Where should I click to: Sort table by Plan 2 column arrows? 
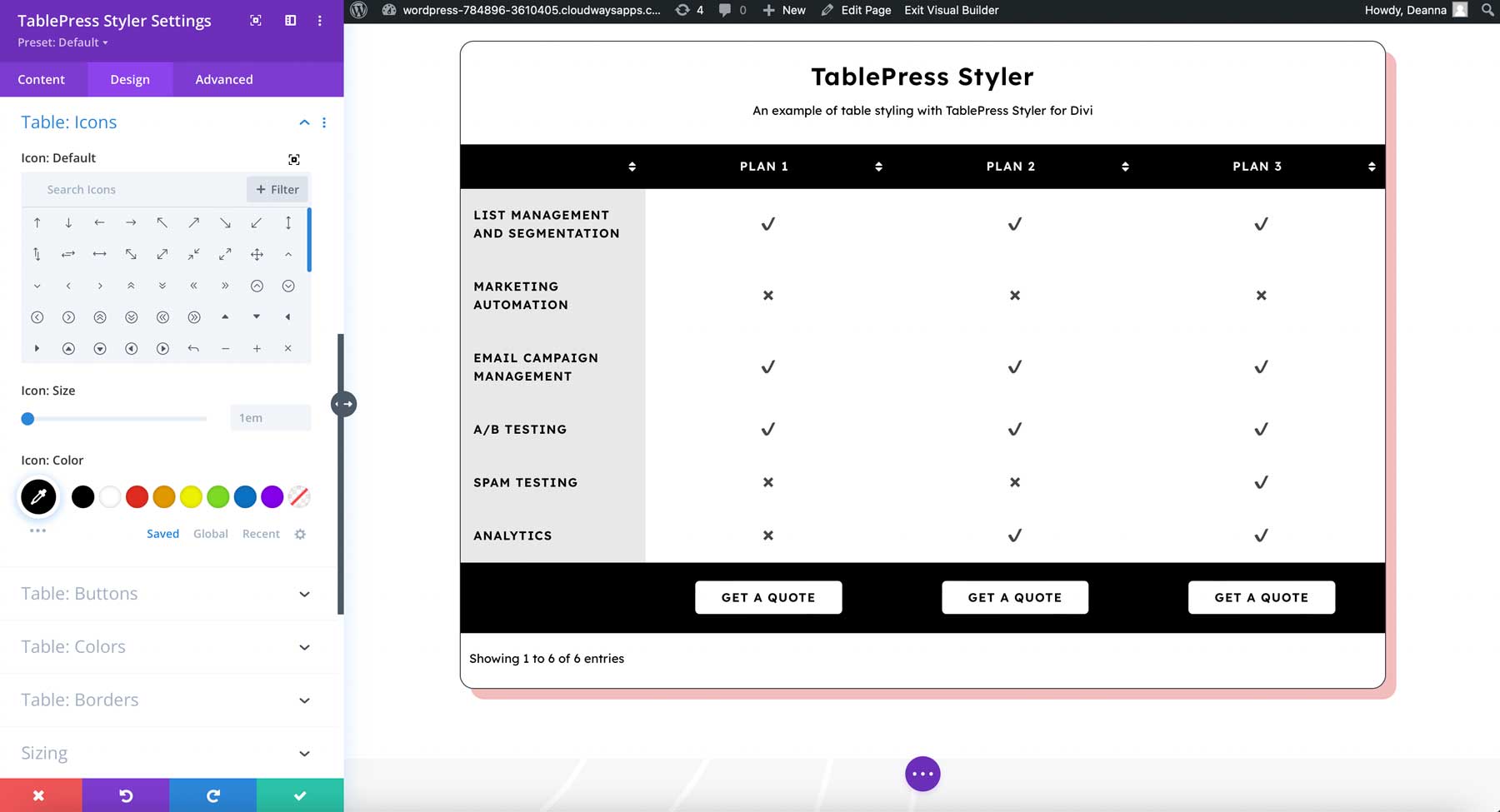tap(1125, 167)
